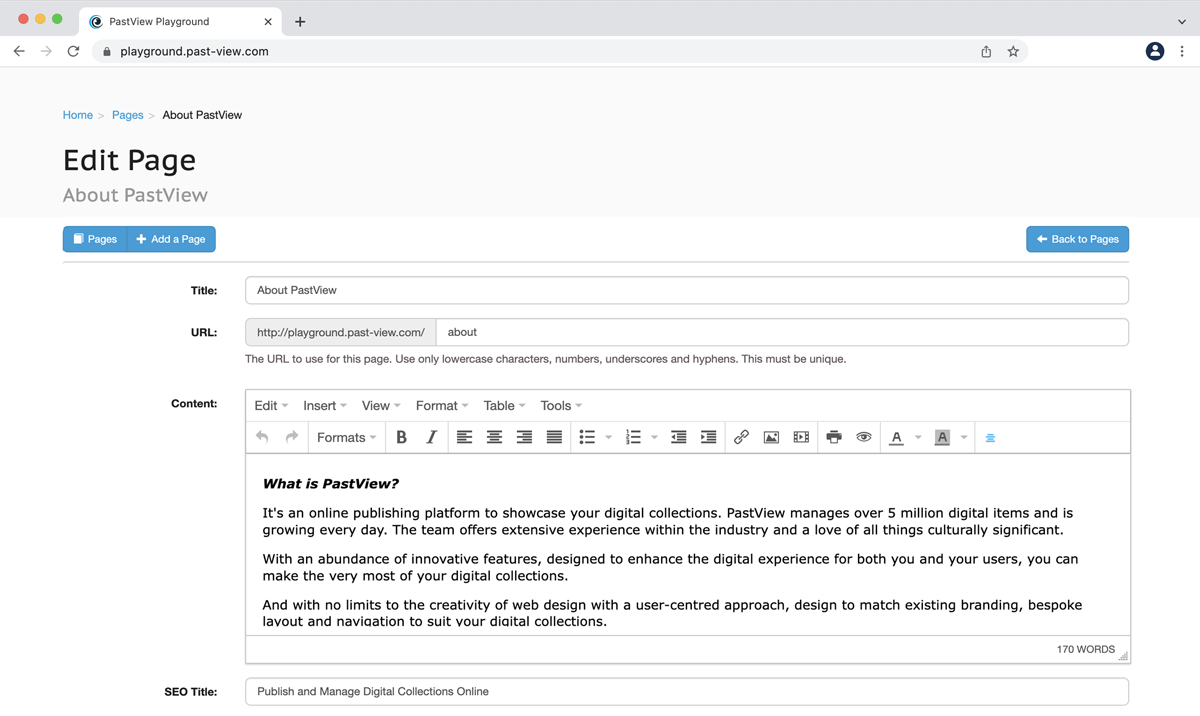Click the Back to Pages button
1200x716 pixels.
[1077, 239]
